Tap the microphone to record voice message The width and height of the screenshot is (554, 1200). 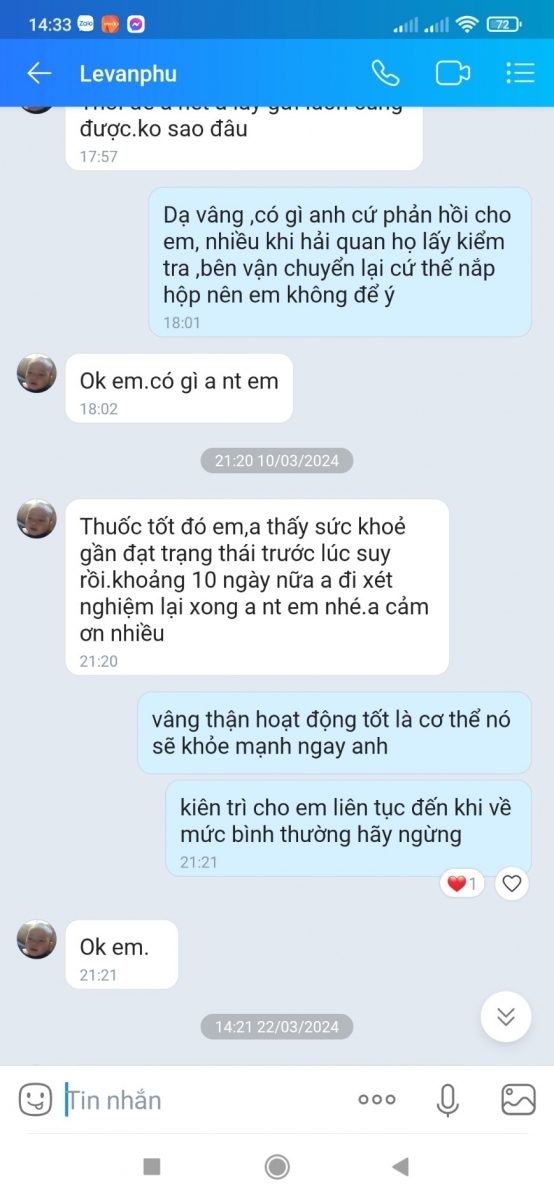click(447, 1099)
